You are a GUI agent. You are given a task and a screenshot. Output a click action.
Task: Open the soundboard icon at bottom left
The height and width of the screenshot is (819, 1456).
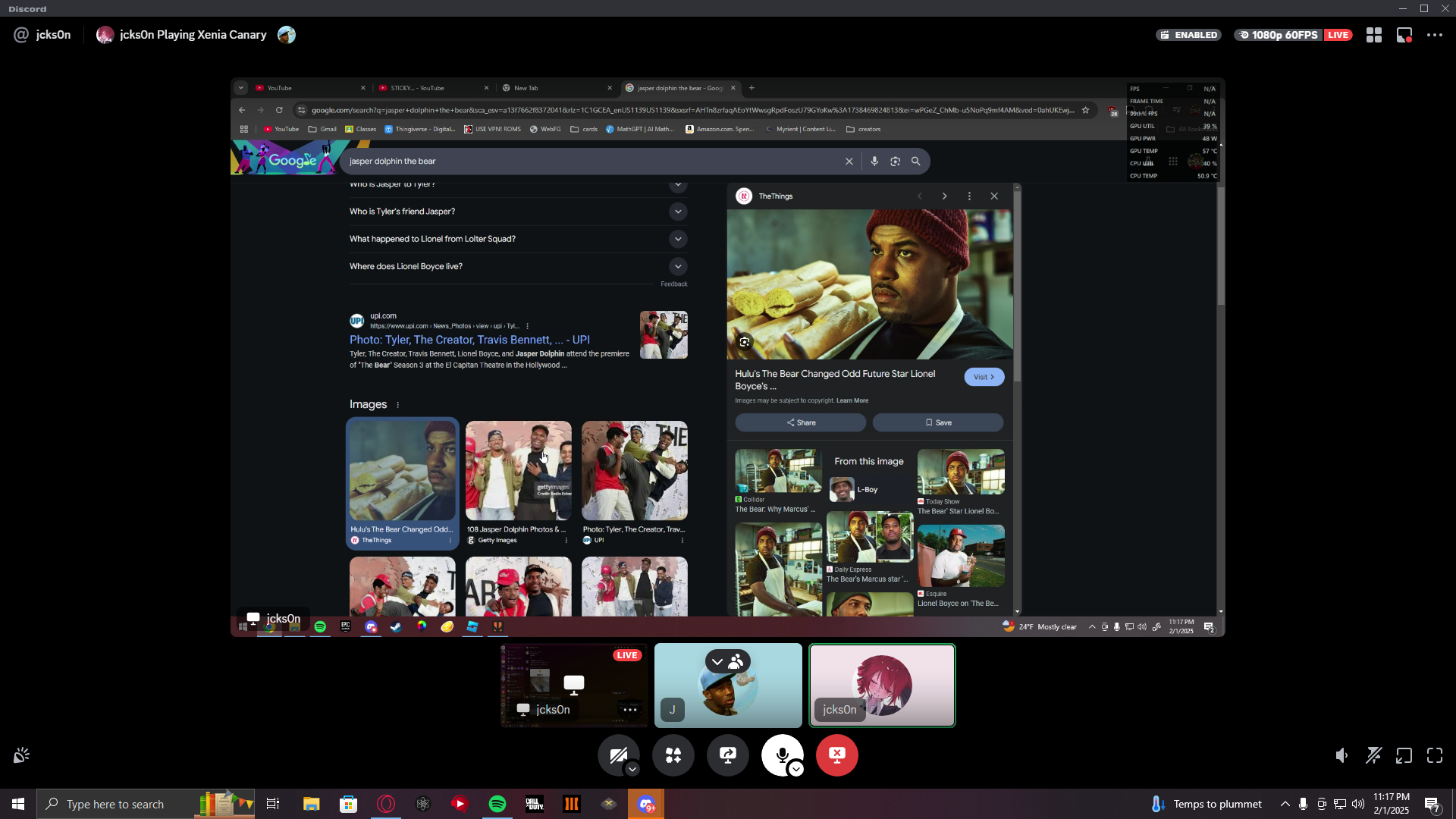21,755
